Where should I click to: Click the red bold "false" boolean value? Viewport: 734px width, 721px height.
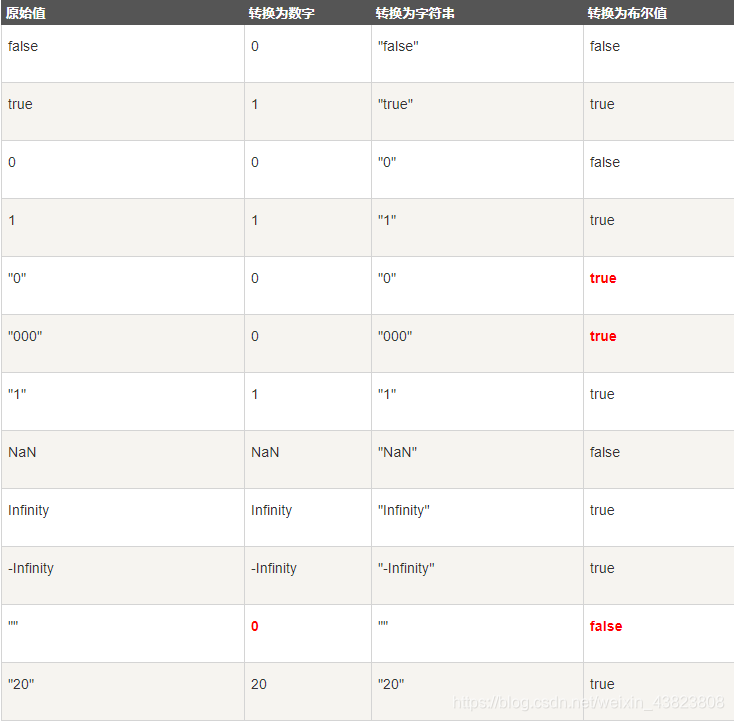pos(606,626)
